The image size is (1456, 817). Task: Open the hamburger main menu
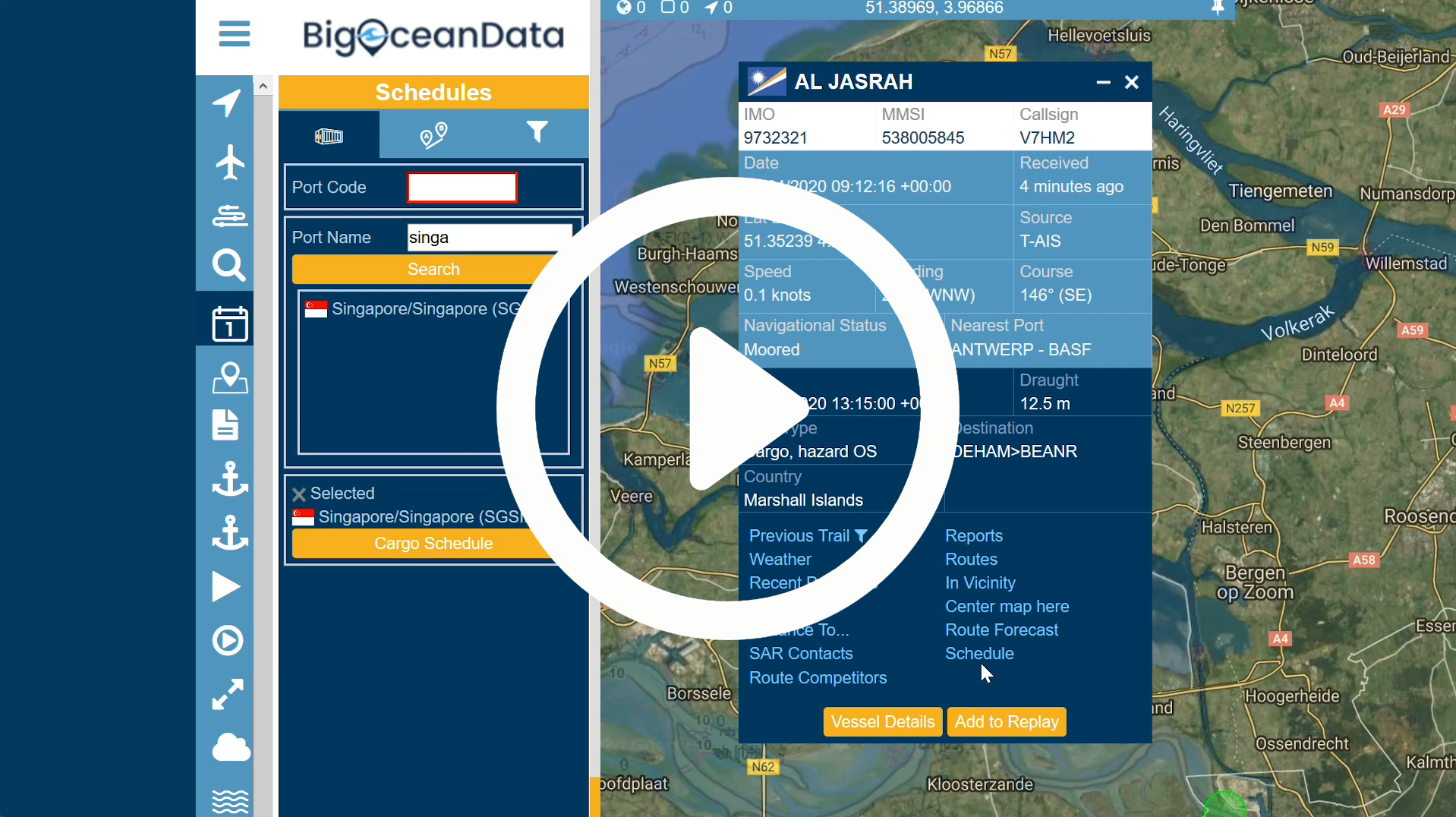pos(234,34)
